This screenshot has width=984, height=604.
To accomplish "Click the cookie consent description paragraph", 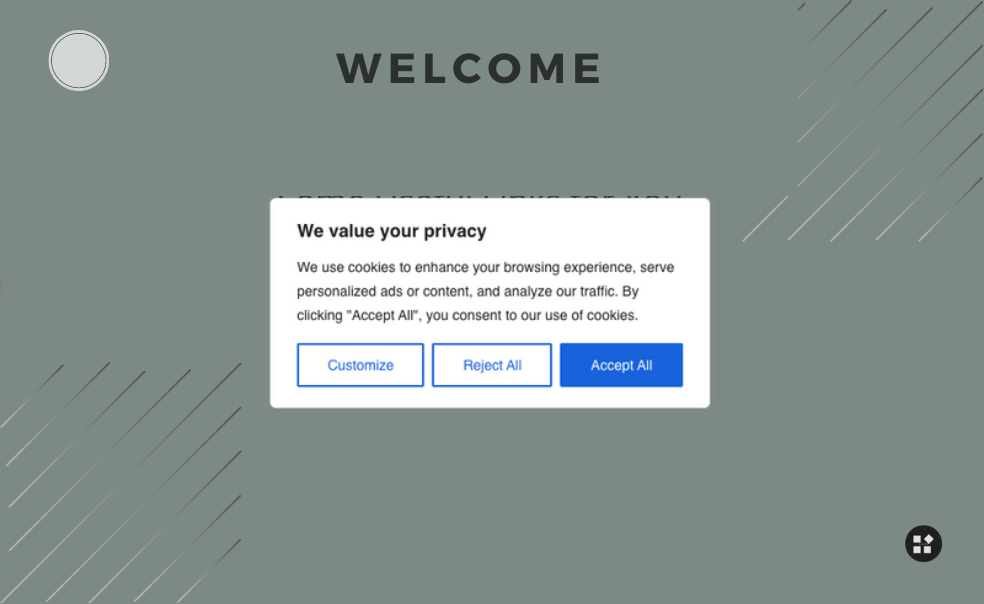I will point(486,291).
